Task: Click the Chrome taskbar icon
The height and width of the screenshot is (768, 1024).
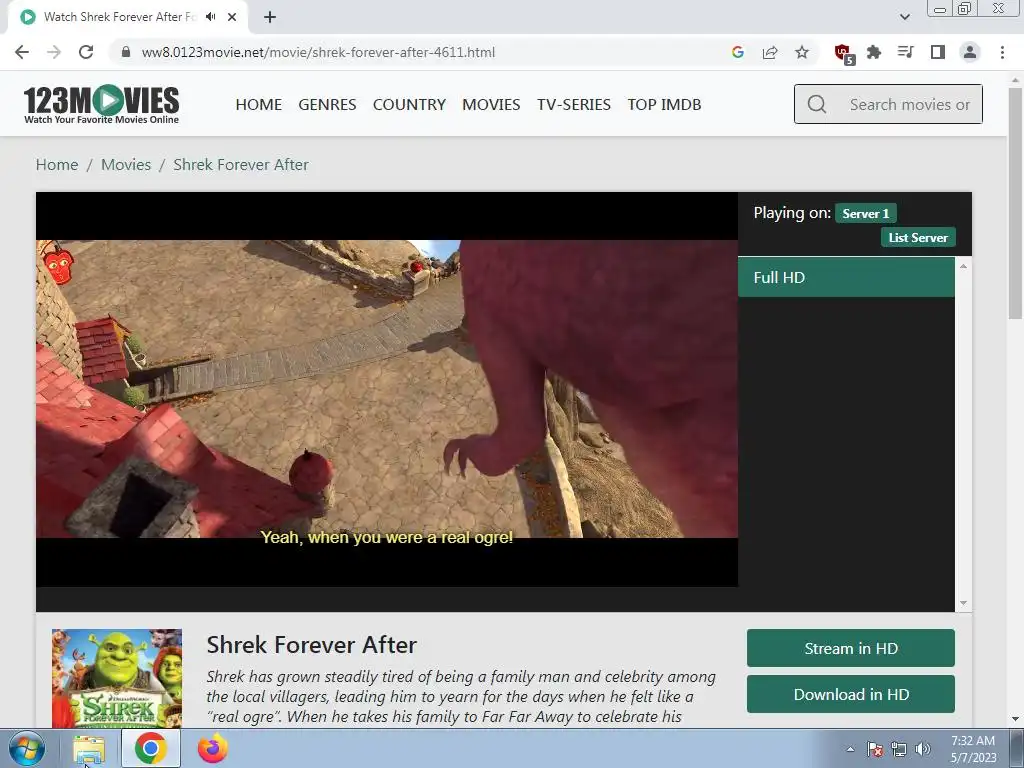Action: pyautogui.click(x=150, y=749)
